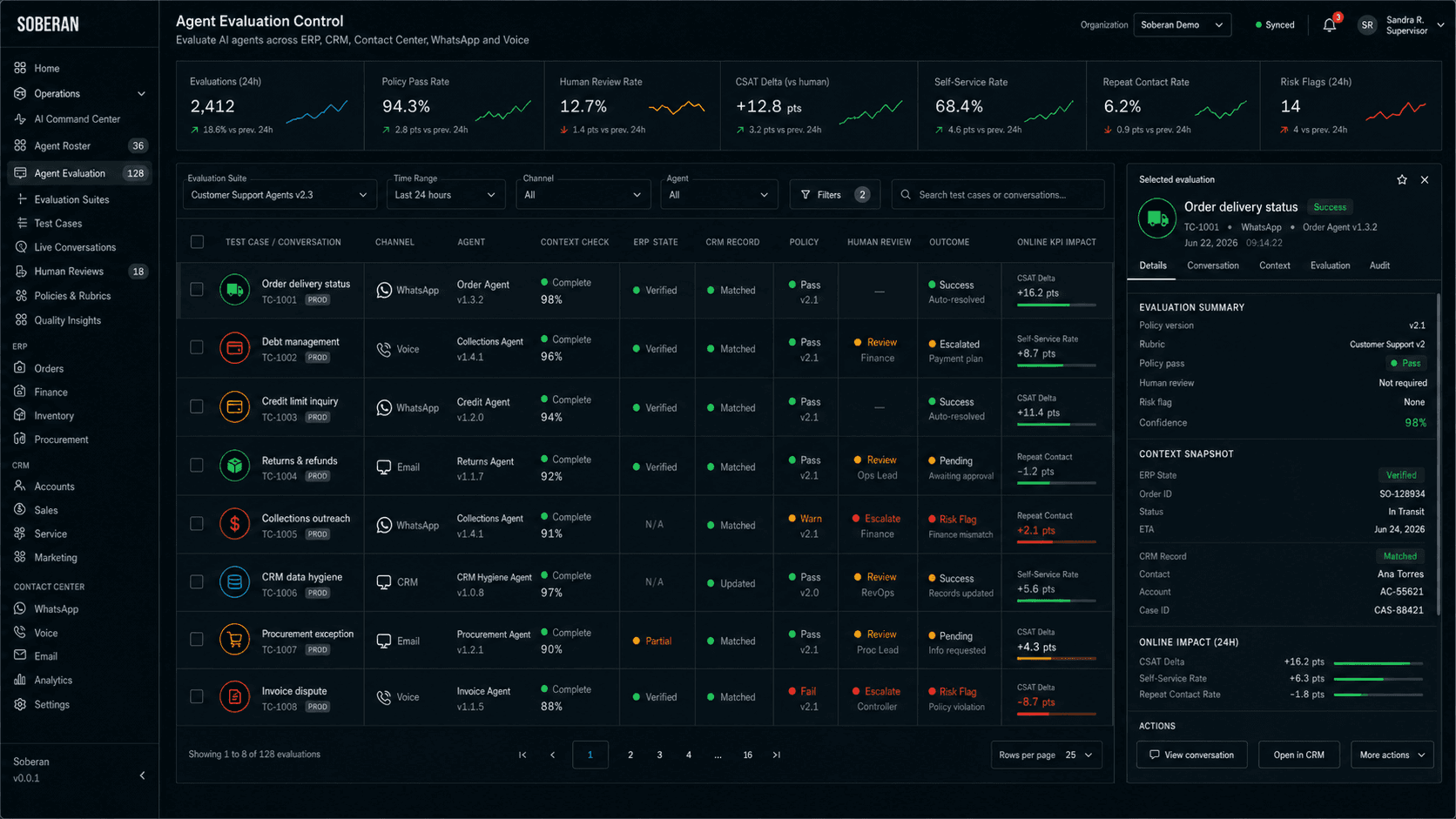This screenshot has height=819, width=1456.
Task: Open the Time Range dropdown
Action: click(446, 195)
